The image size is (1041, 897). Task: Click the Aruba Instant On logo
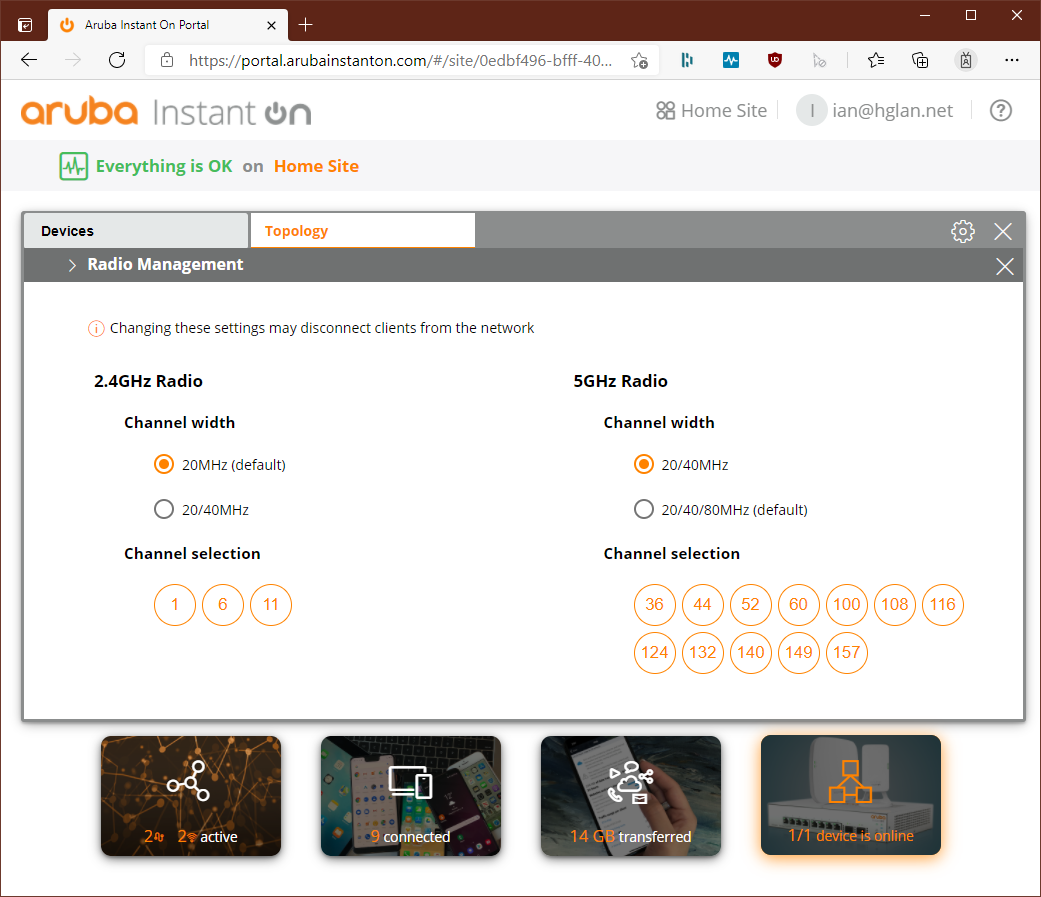[166, 112]
